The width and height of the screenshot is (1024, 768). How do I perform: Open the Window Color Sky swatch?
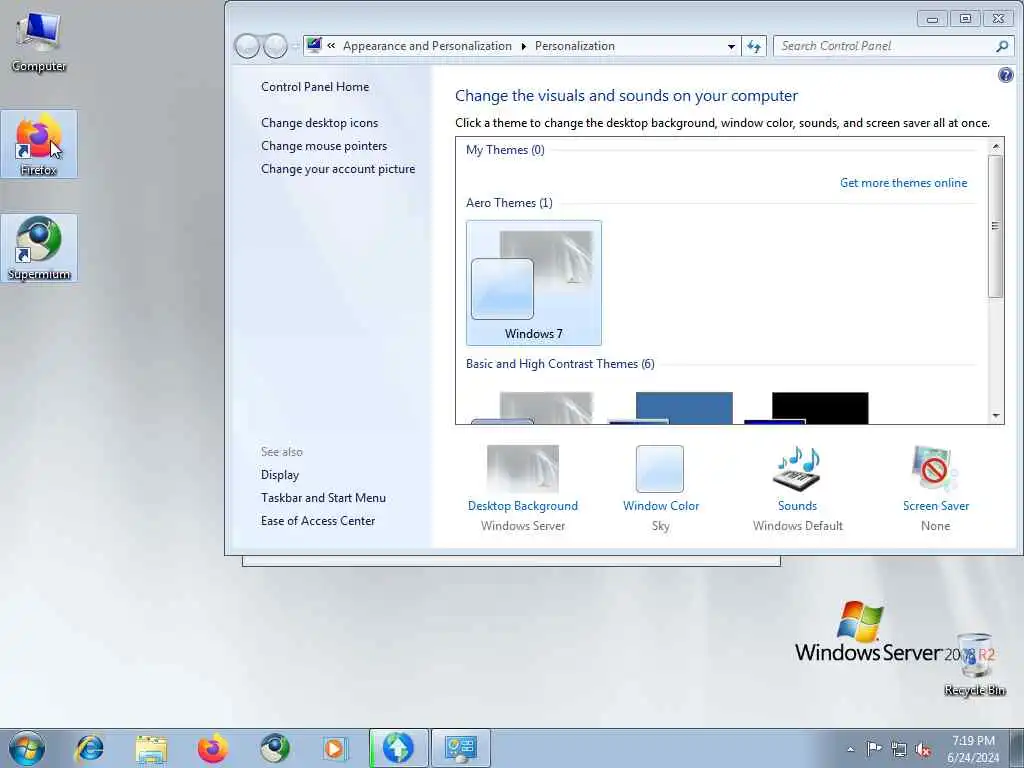(x=660, y=468)
